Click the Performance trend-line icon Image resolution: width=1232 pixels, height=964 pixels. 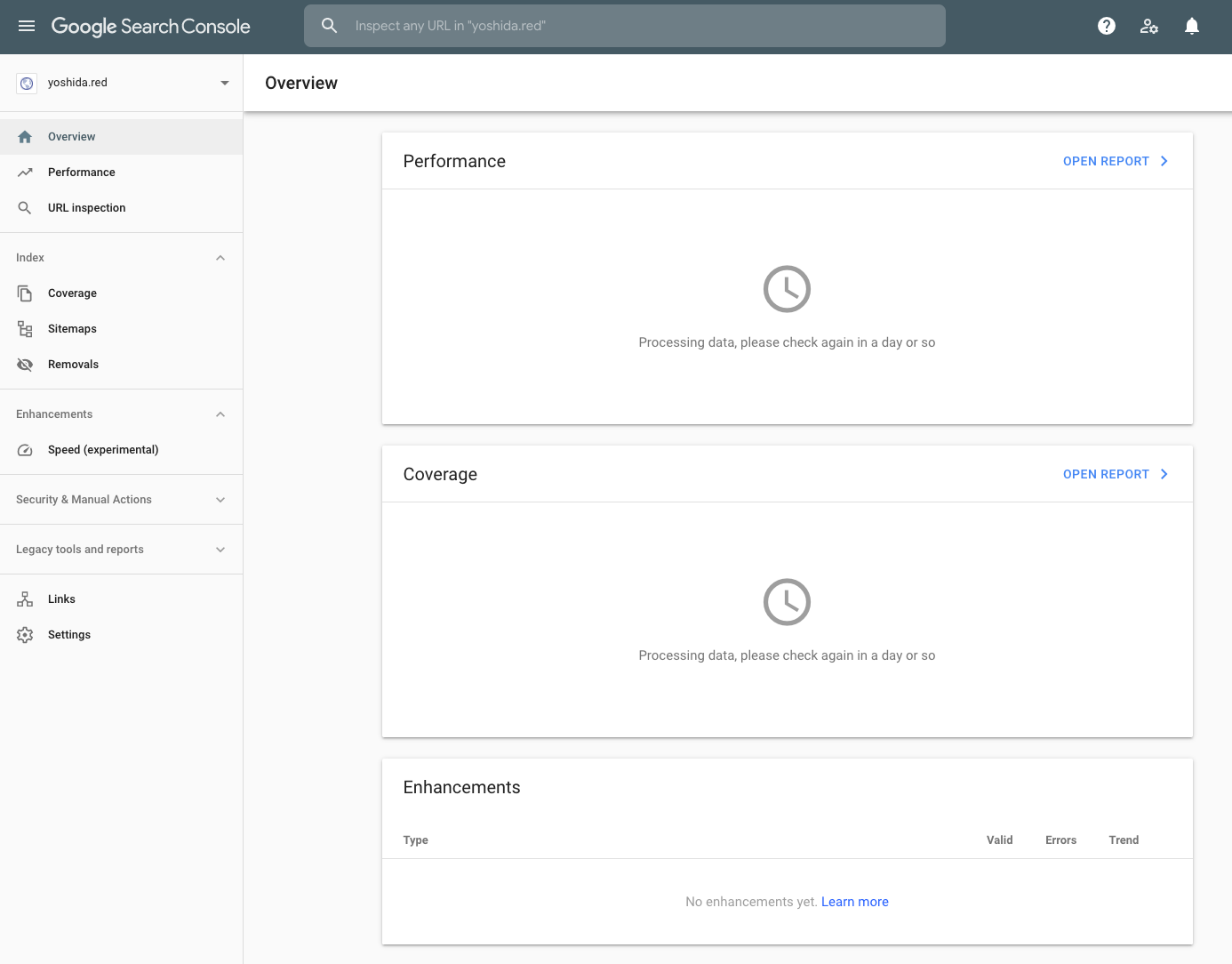coord(25,173)
